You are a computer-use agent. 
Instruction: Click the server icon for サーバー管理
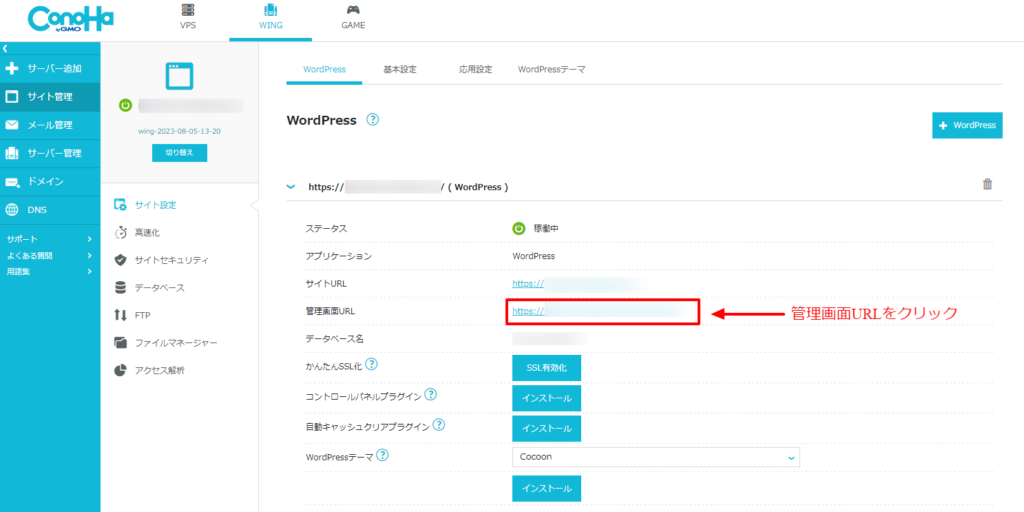[x=12, y=153]
